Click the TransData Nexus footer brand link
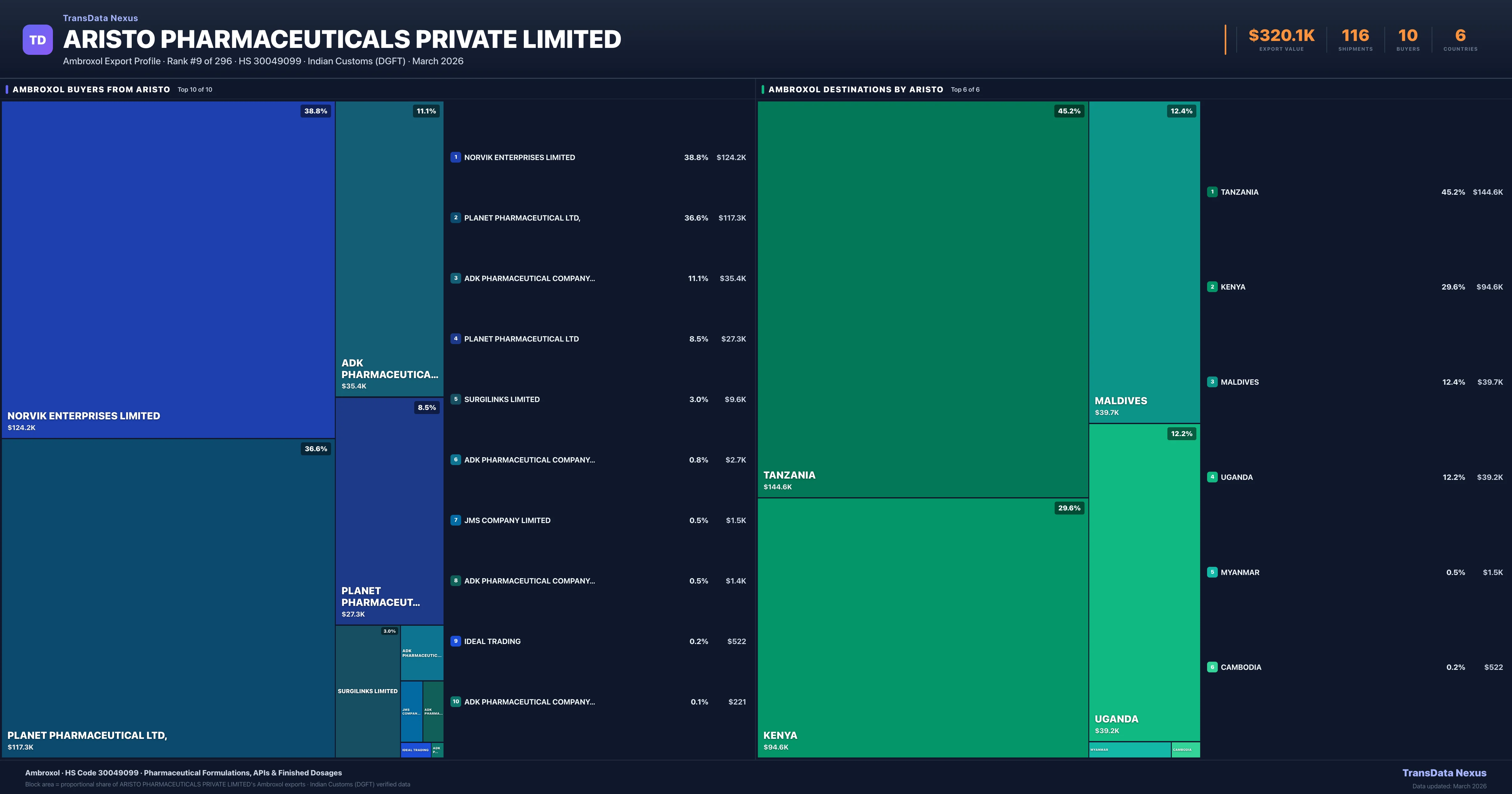 1444,773
